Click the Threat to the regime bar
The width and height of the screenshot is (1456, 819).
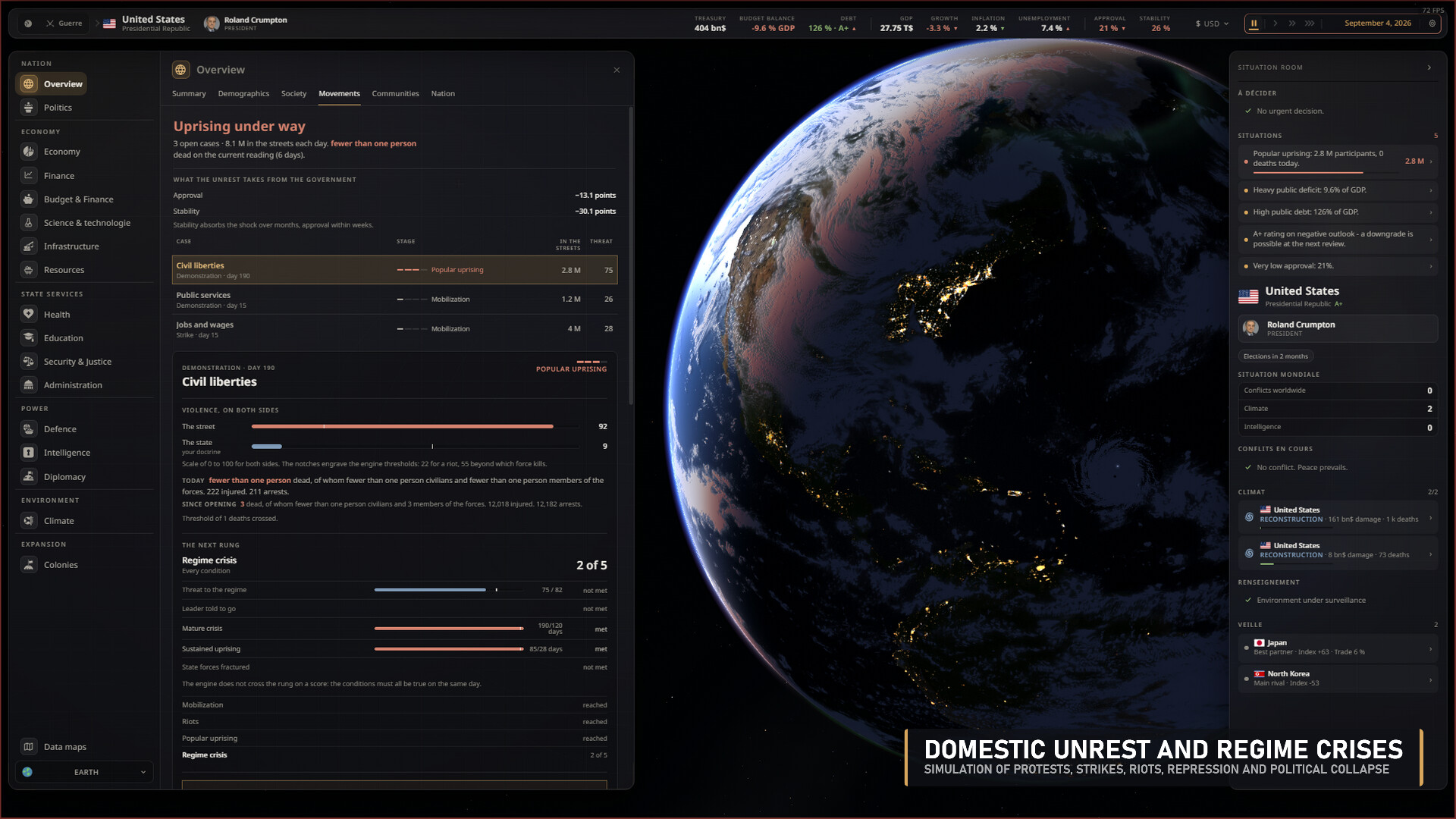tap(430, 590)
